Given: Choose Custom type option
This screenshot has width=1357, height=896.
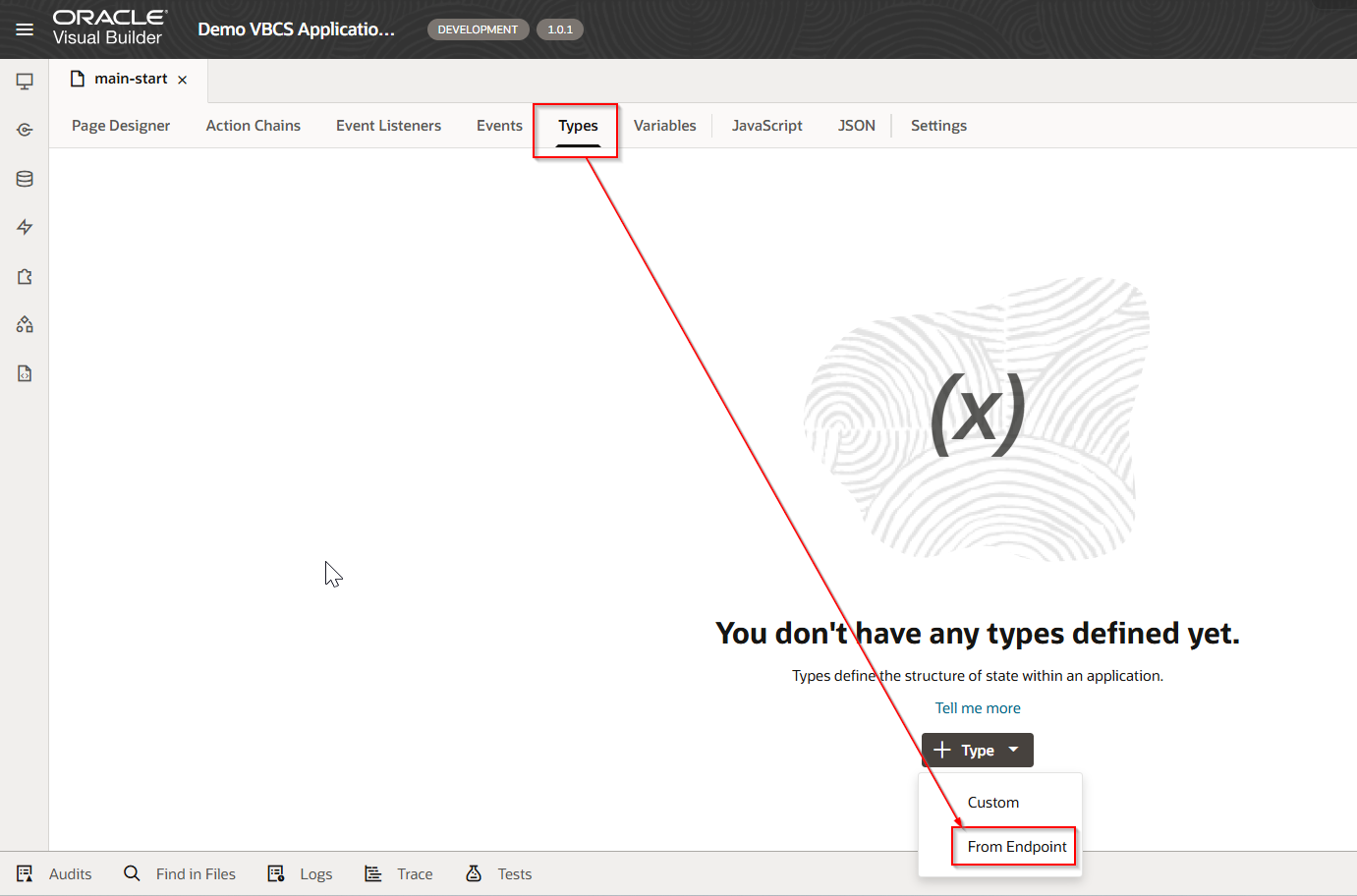Looking at the screenshot, I should click(993, 803).
